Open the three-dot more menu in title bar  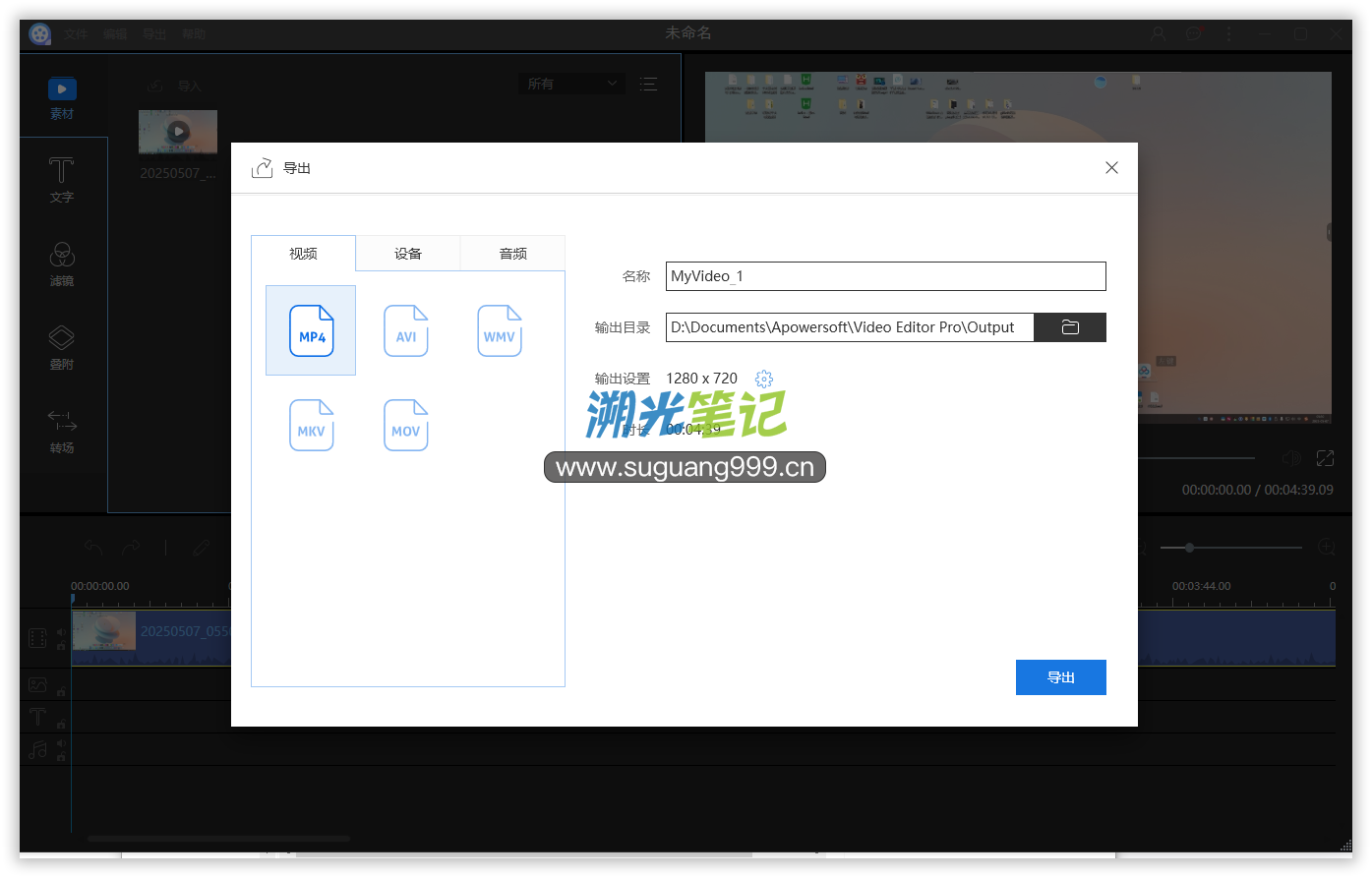point(1228,33)
